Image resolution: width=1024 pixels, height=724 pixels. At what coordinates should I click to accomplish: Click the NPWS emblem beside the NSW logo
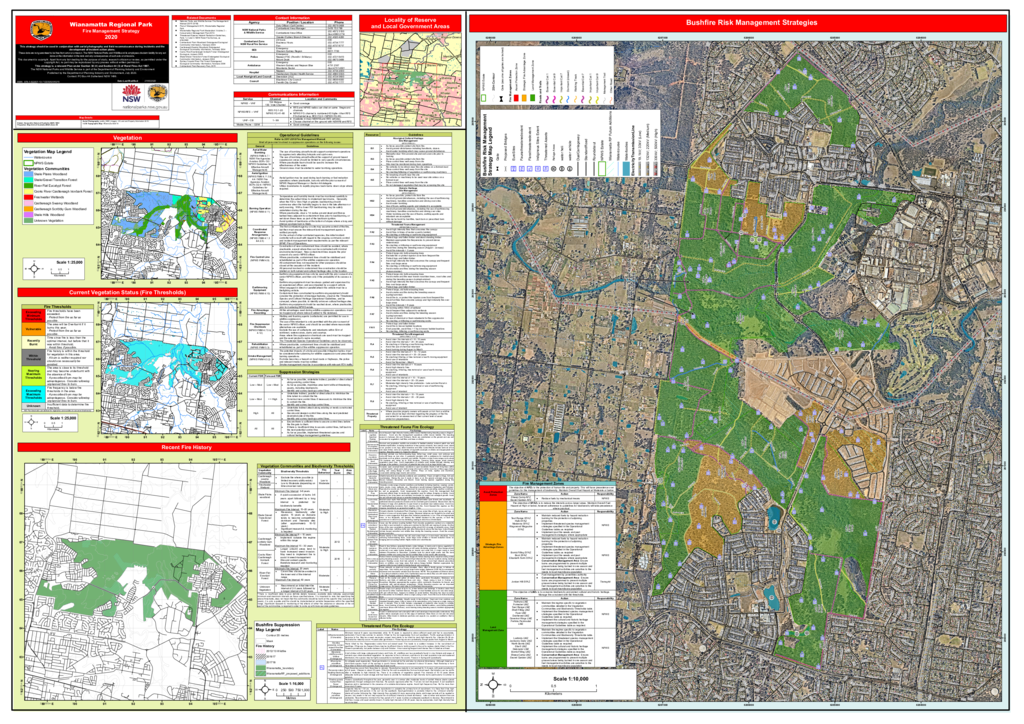coord(155,93)
